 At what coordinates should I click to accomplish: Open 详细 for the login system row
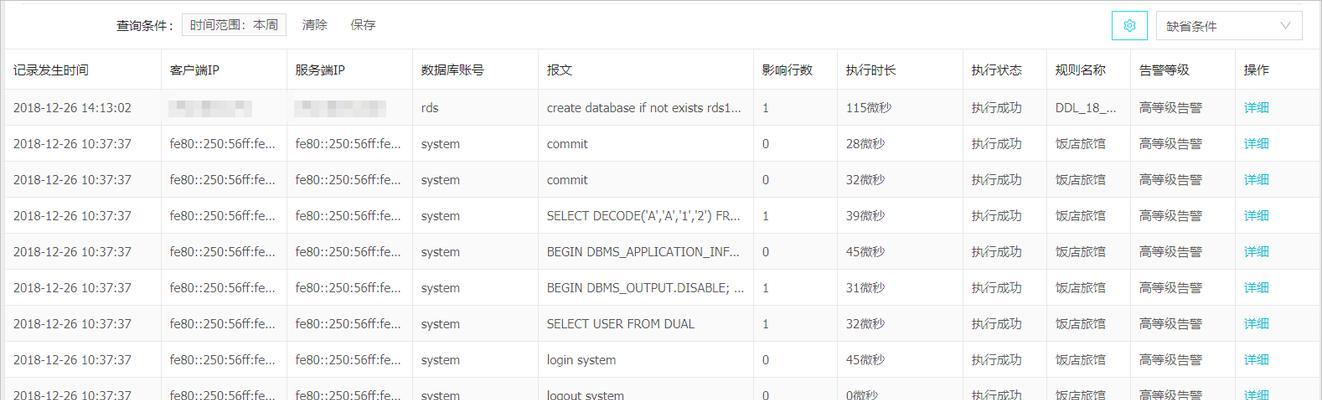1256,360
